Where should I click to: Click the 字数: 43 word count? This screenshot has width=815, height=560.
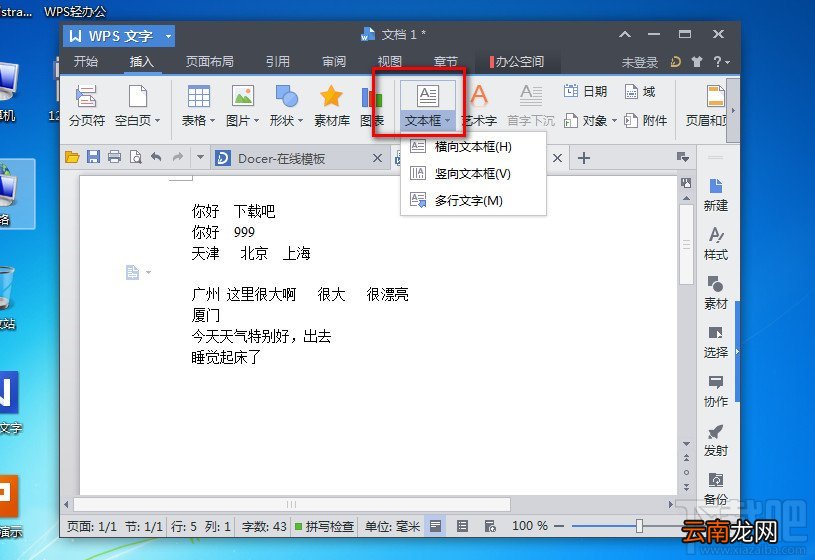[x=264, y=526]
